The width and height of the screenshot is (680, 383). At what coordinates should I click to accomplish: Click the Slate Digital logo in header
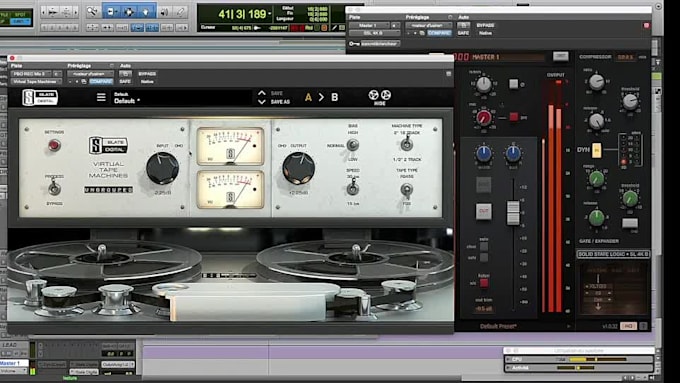40,98
